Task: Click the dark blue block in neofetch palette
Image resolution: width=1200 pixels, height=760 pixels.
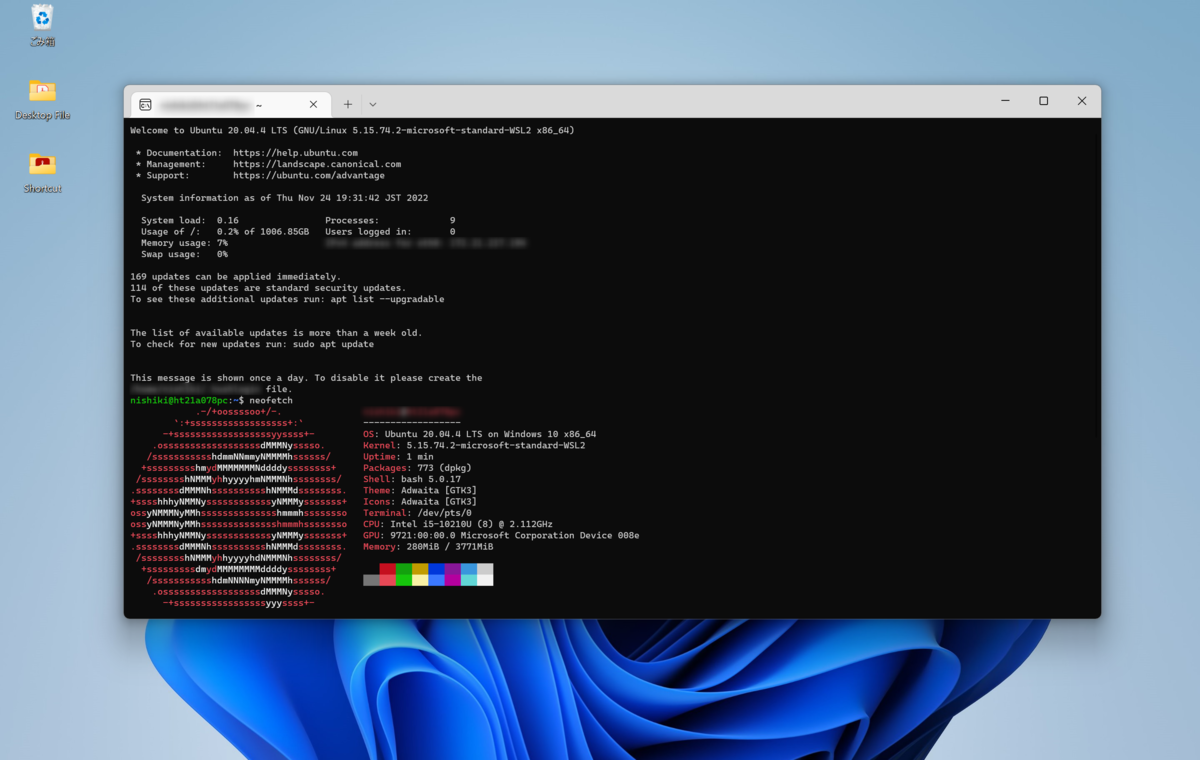Action: pos(436,569)
